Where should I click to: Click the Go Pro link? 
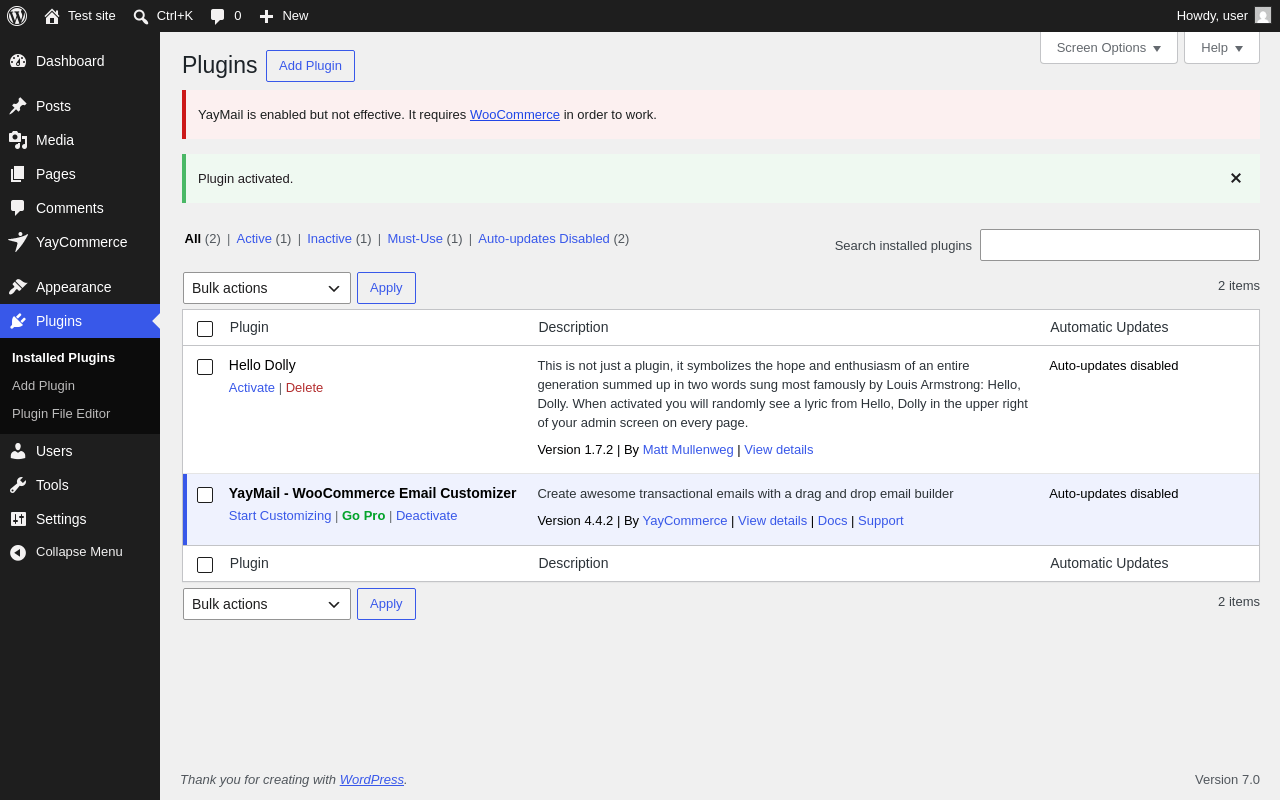tap(363, 515)
